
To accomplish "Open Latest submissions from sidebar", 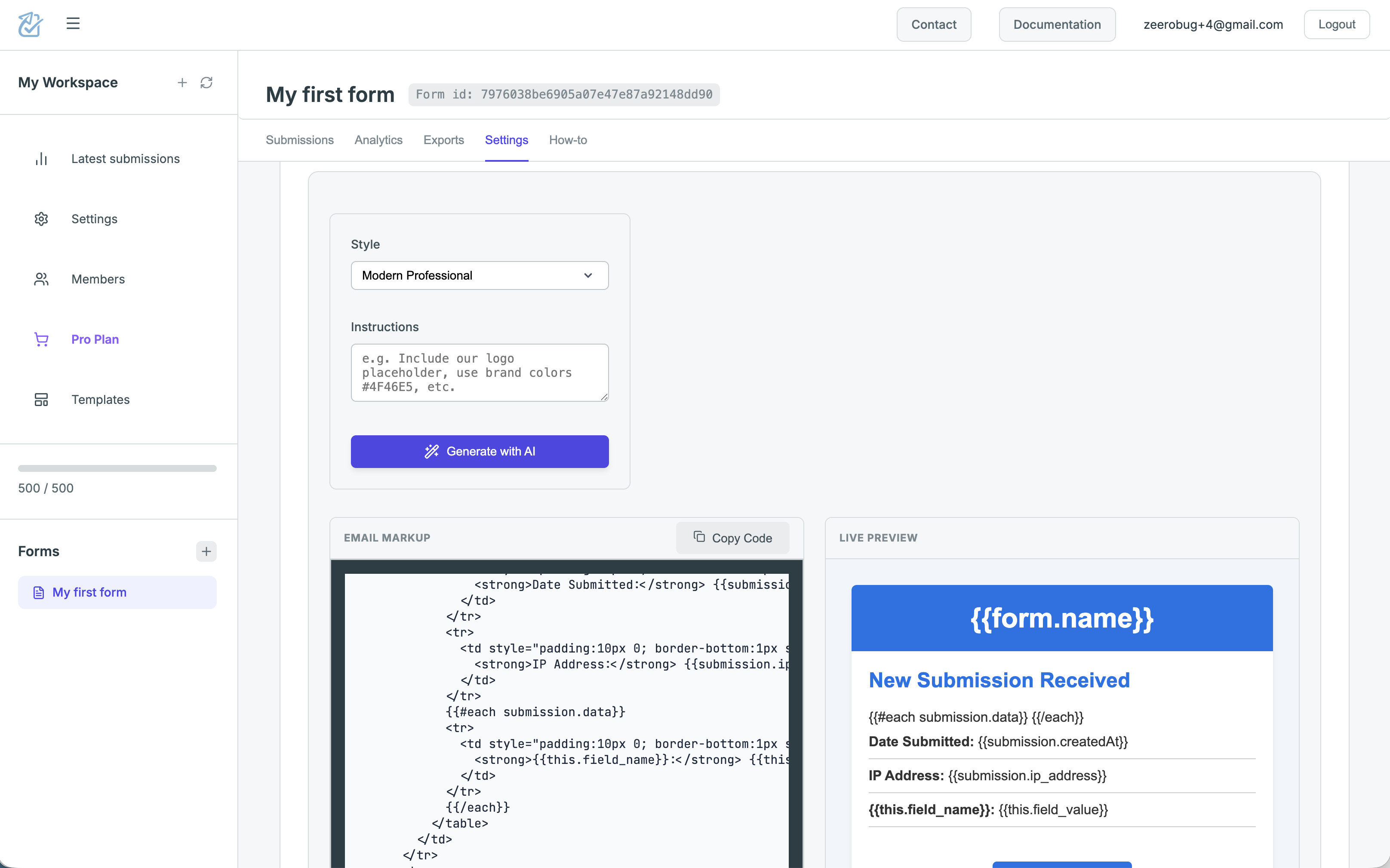I will tap(125, 159).
